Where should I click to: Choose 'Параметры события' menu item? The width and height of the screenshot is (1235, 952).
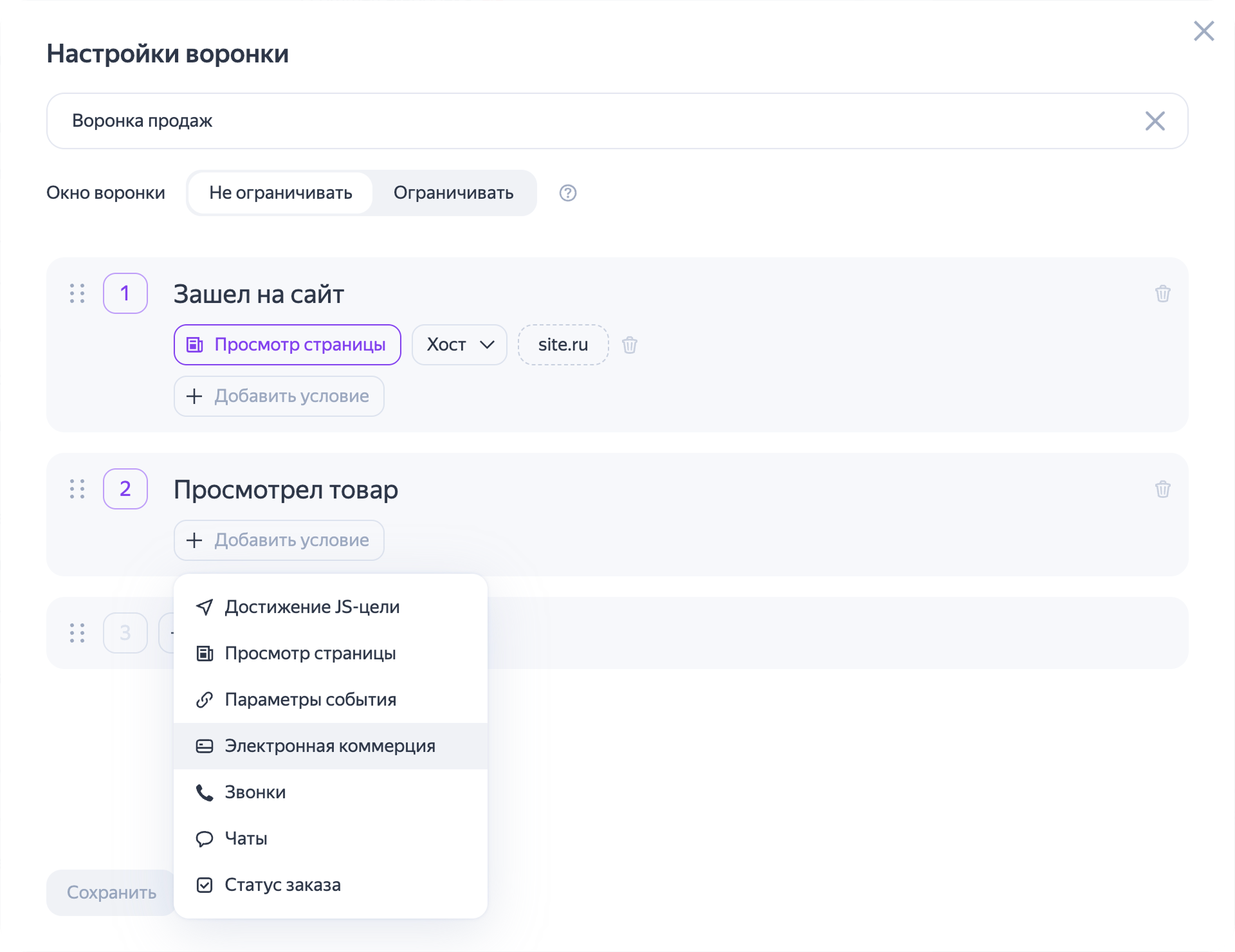click(x=331, y=700)
